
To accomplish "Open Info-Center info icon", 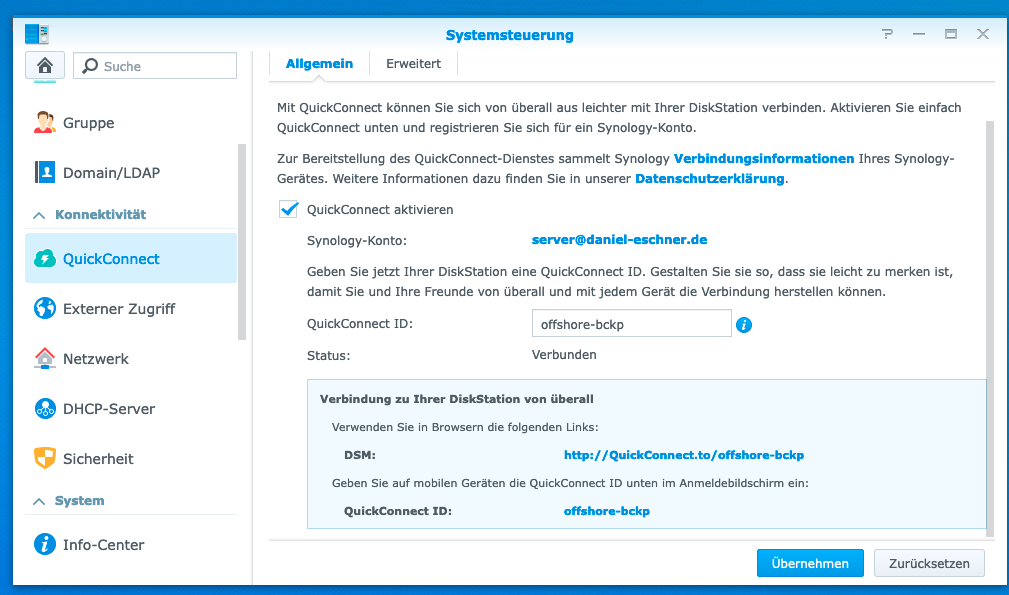I will pyautogui.click(x=45, y=545).
